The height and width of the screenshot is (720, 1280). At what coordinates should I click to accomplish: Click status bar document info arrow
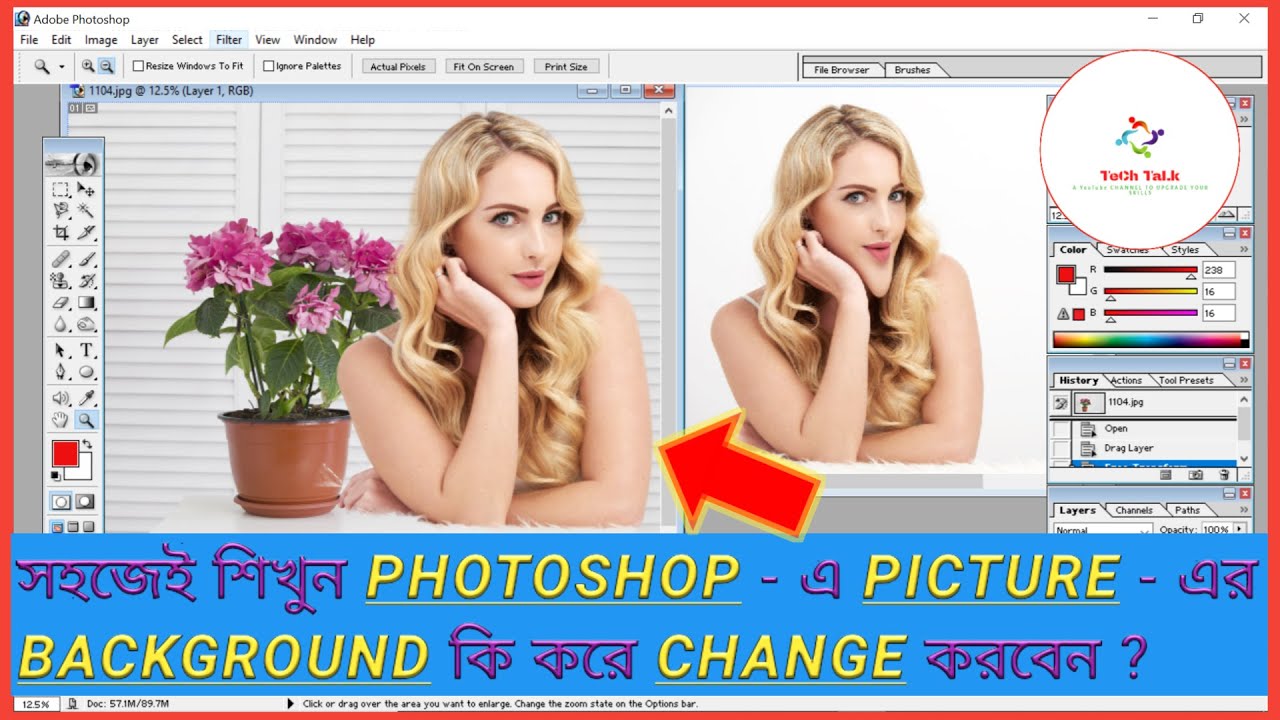(x=291, y=704)
